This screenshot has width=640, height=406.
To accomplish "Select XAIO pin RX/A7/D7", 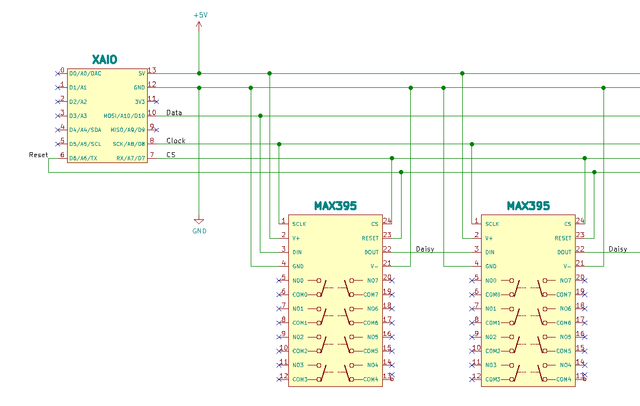I will [131, 158].
